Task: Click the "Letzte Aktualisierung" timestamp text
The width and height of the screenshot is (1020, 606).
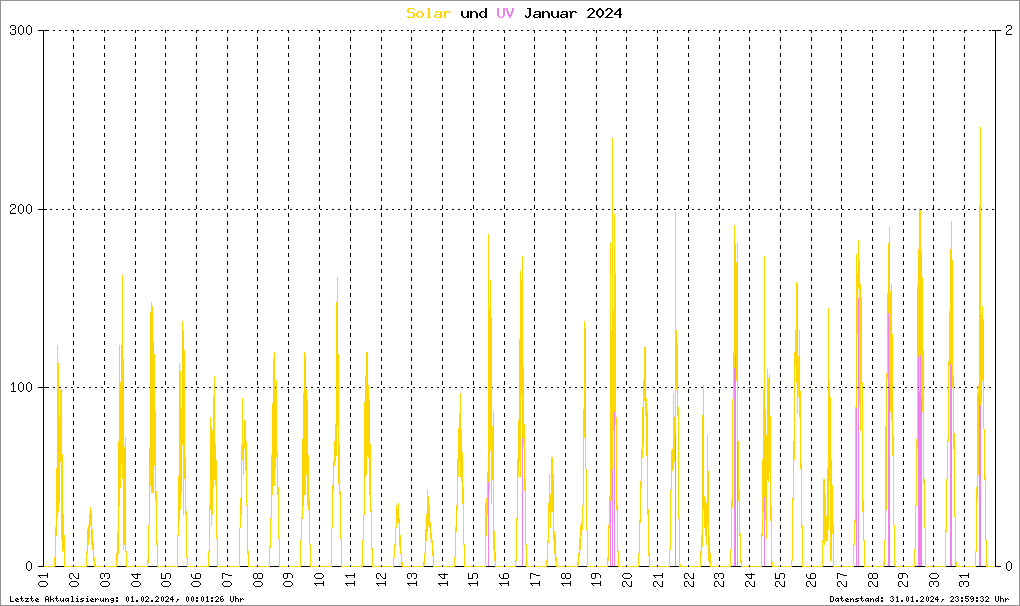Action: pyautogui.click(x=125, y=598)
